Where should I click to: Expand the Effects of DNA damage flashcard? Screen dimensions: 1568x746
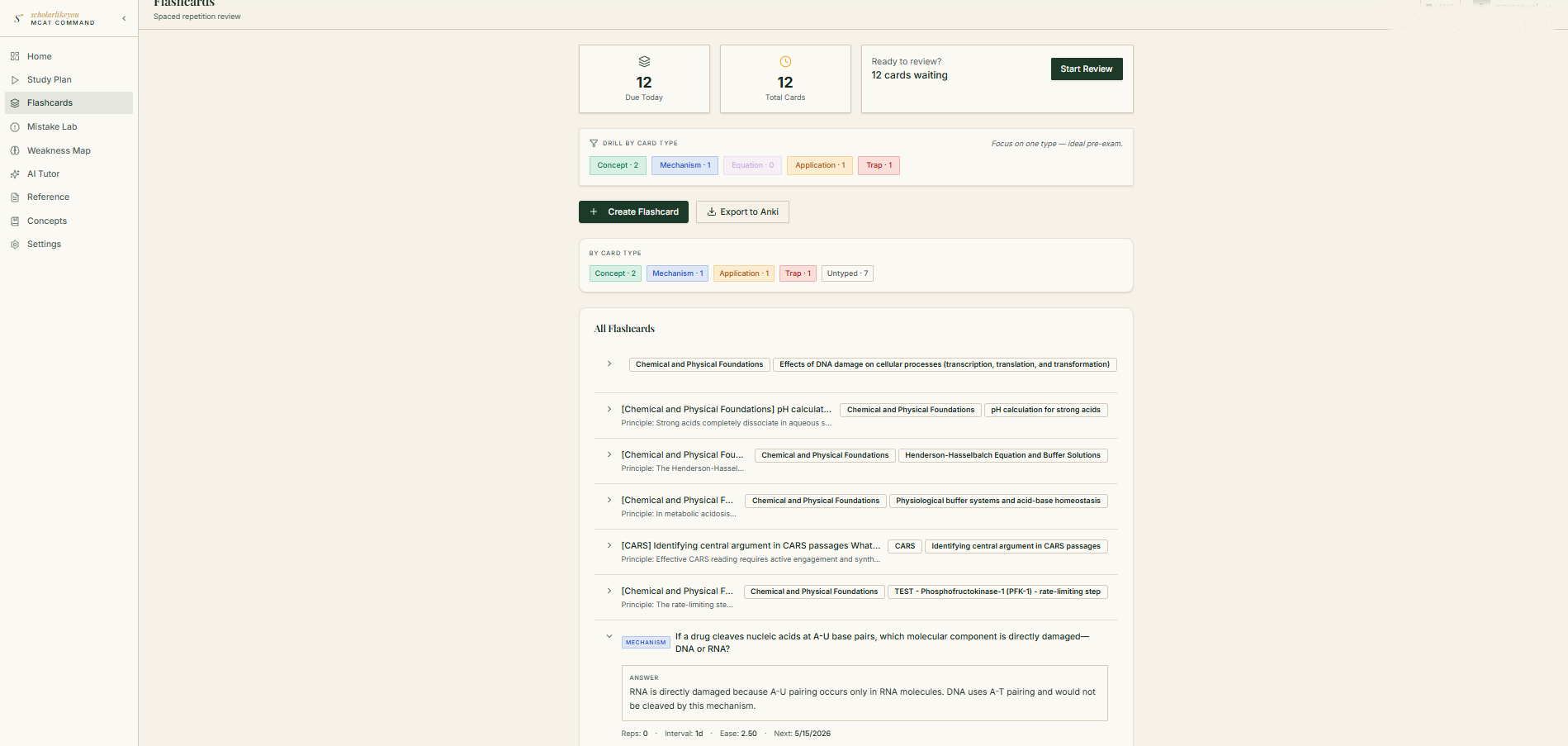609,364
